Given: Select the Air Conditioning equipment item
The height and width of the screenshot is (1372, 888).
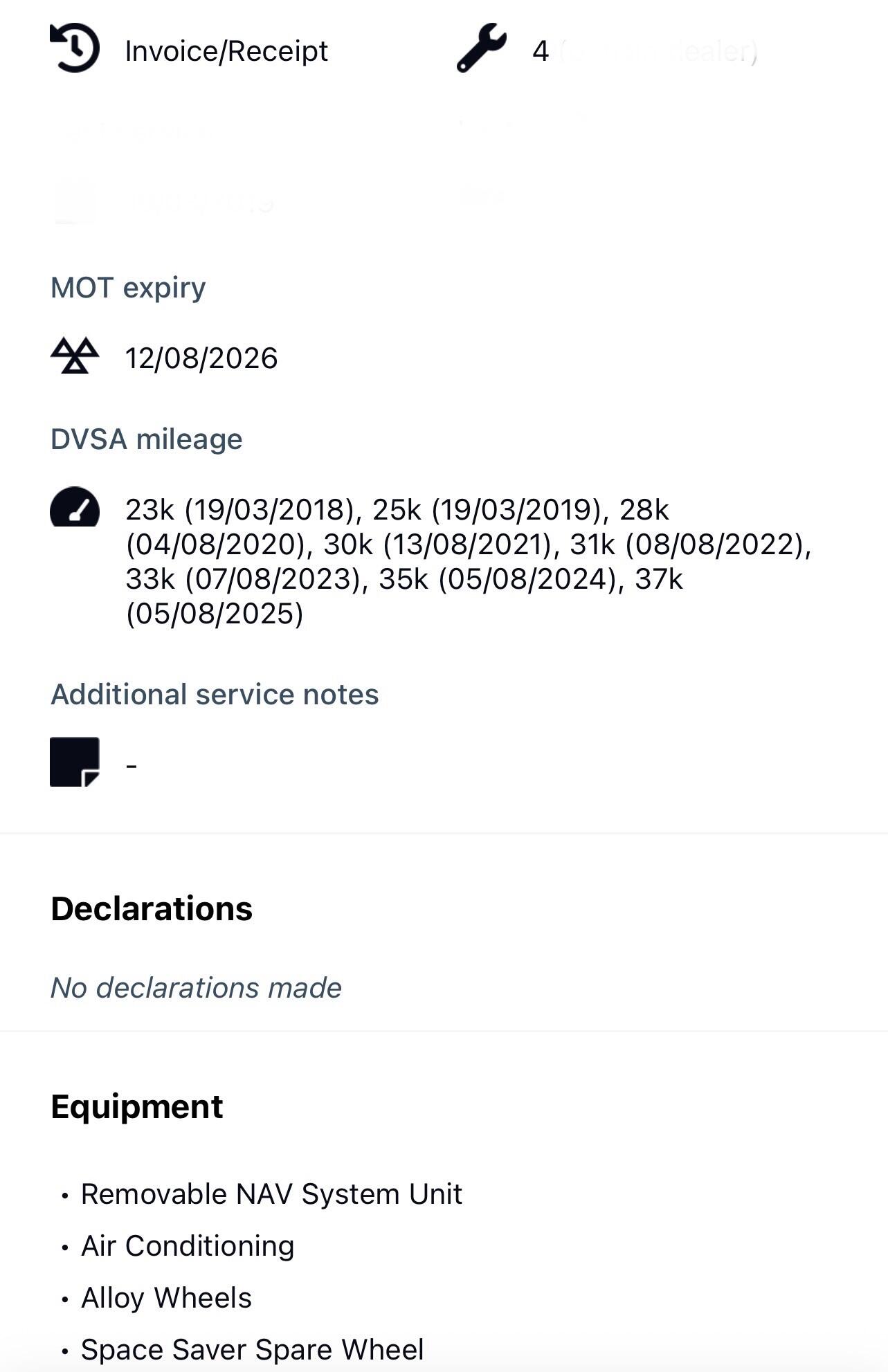Looking at the screenshot, I should click(x=188, y=1246).
